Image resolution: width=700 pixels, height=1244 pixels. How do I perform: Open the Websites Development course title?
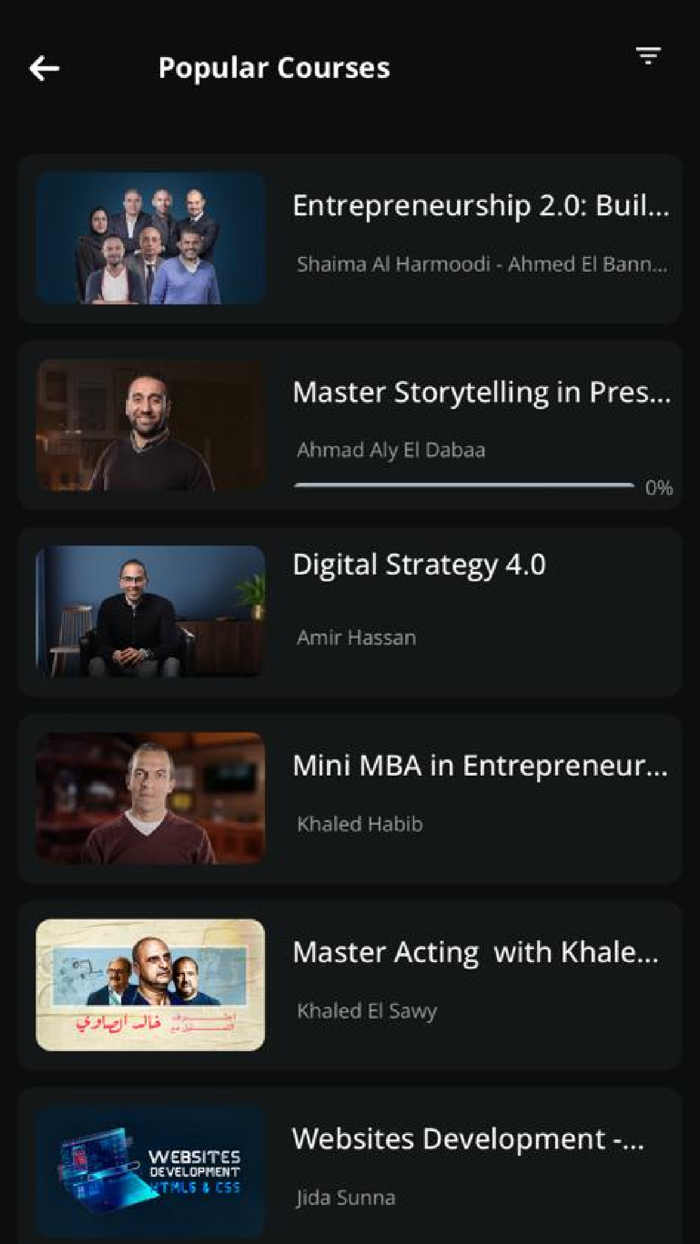click(468, 1139)
